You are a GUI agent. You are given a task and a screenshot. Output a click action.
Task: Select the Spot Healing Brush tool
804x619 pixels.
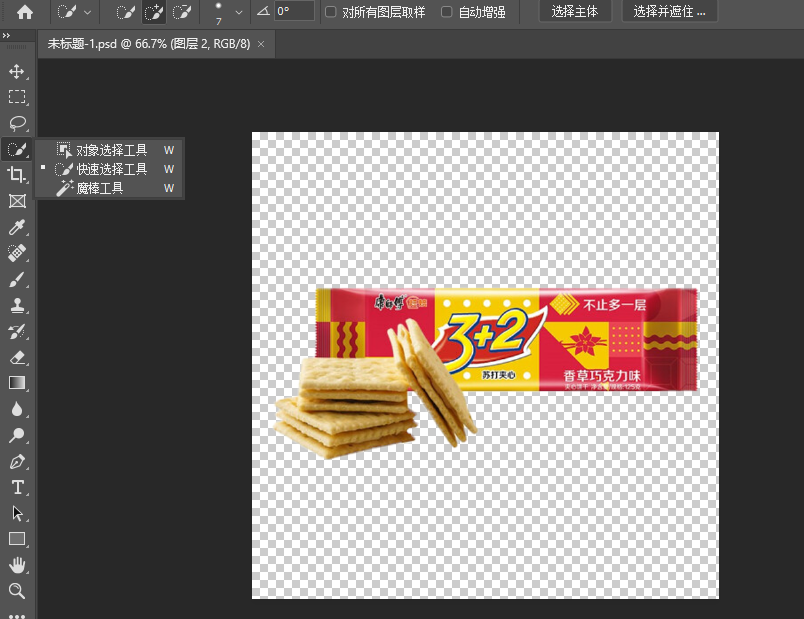coord(17,253)
